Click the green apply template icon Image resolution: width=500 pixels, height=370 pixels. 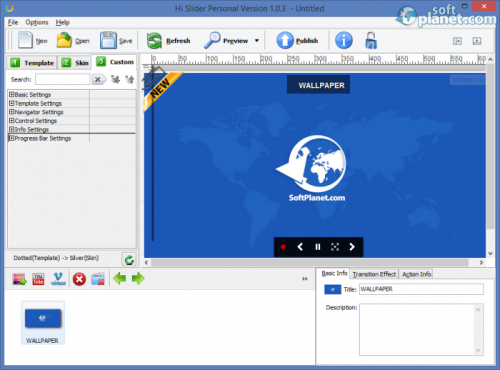[129, 259]
